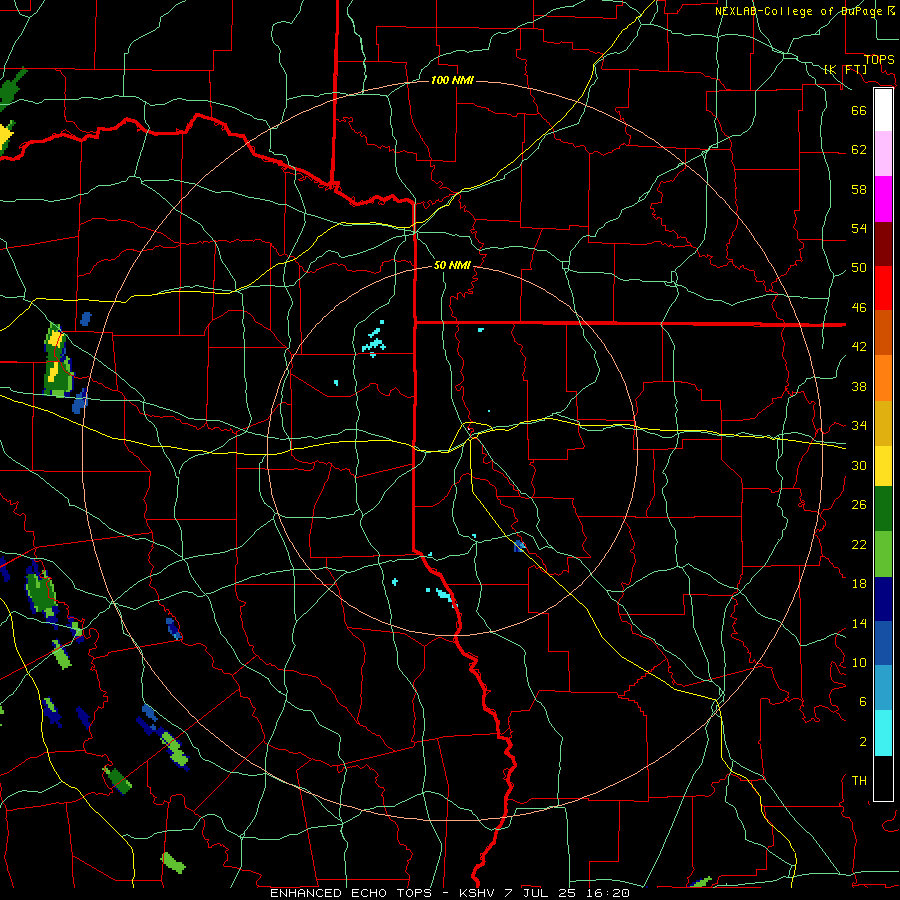
Task: Click the cyan 2-6 kft legend swatch
Action: pos(883,733)
